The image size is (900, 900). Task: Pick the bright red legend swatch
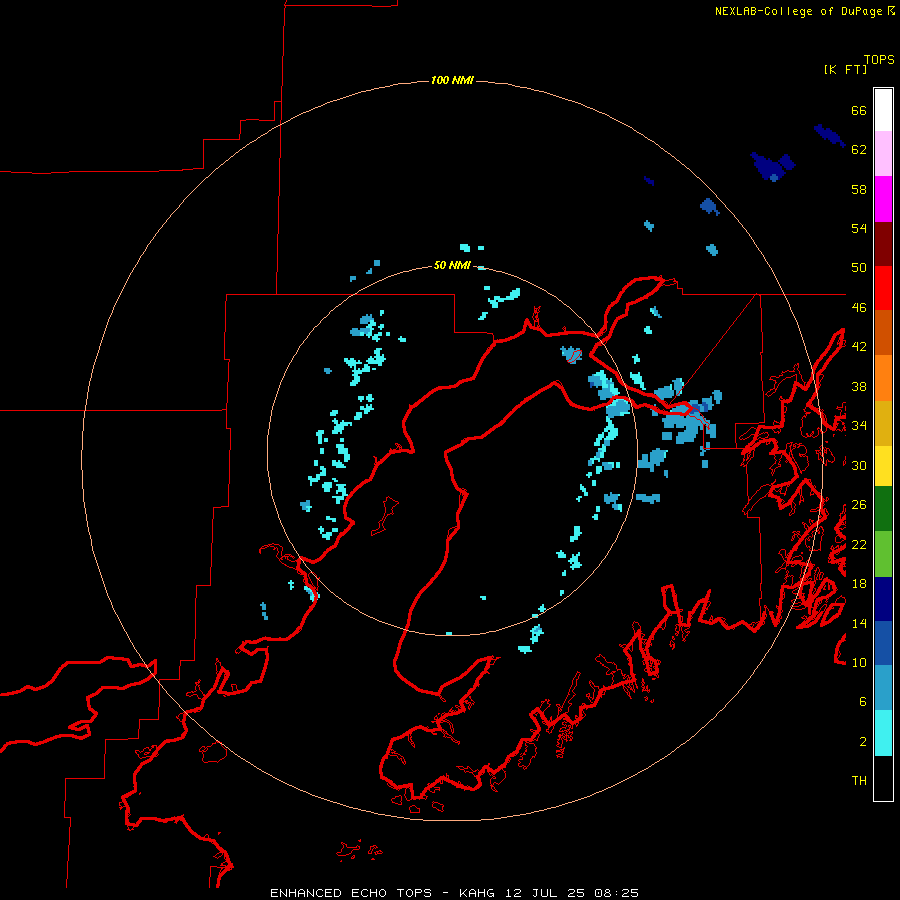[883, 288]
